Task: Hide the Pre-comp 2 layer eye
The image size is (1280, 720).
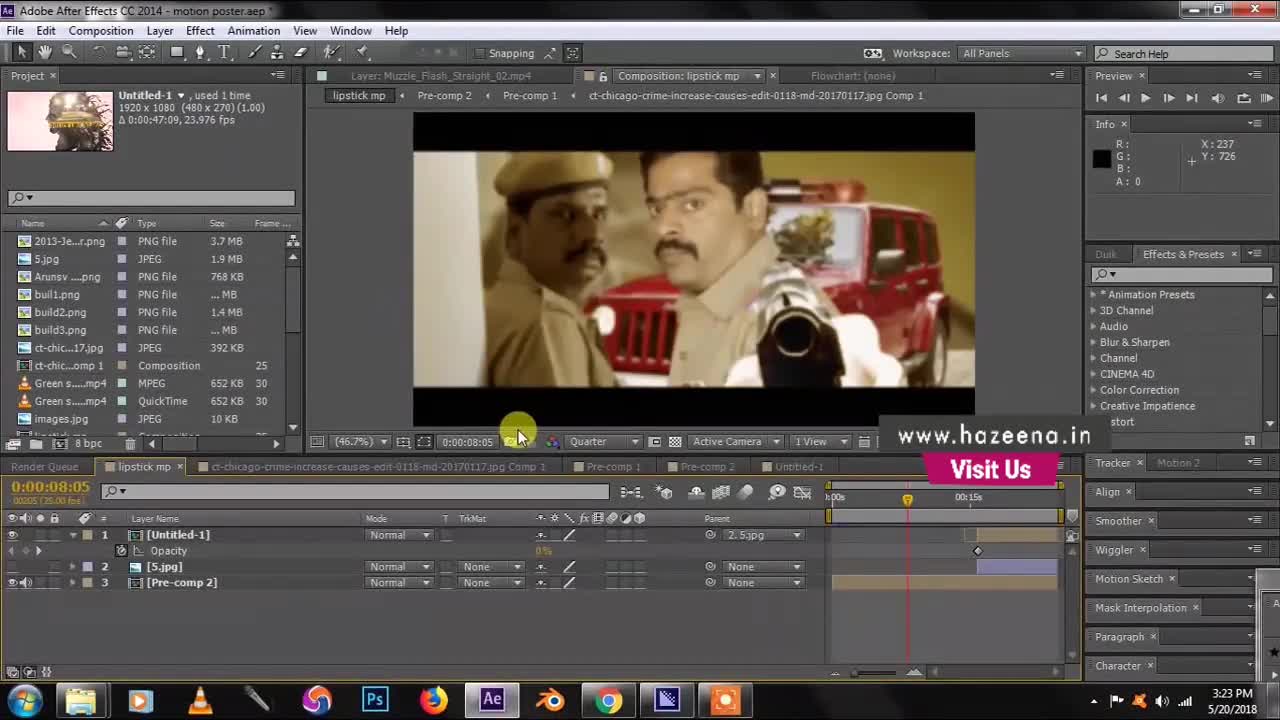Action: [x=12, y=583]
